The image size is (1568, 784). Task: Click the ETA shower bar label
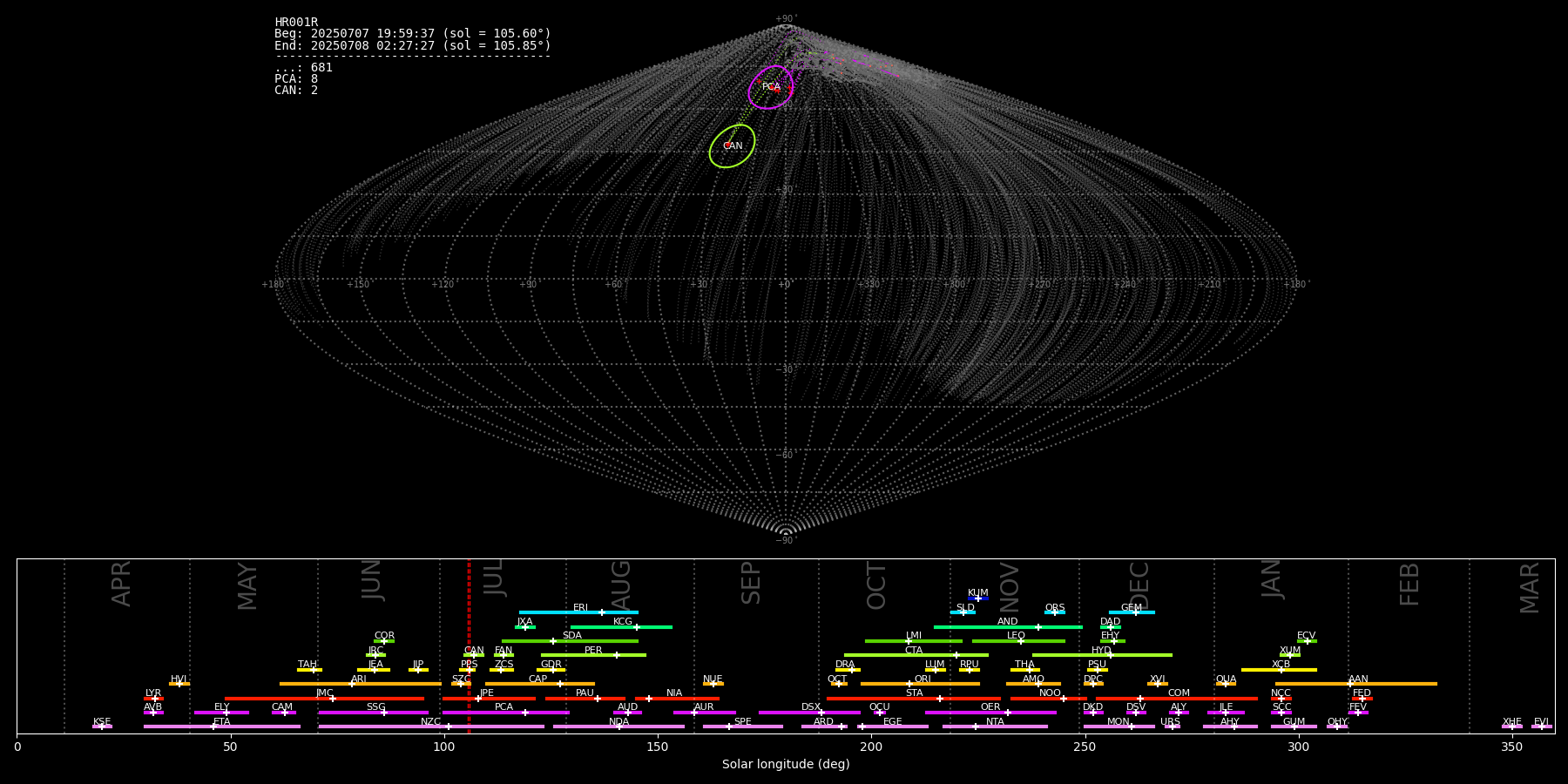point(222,722)
